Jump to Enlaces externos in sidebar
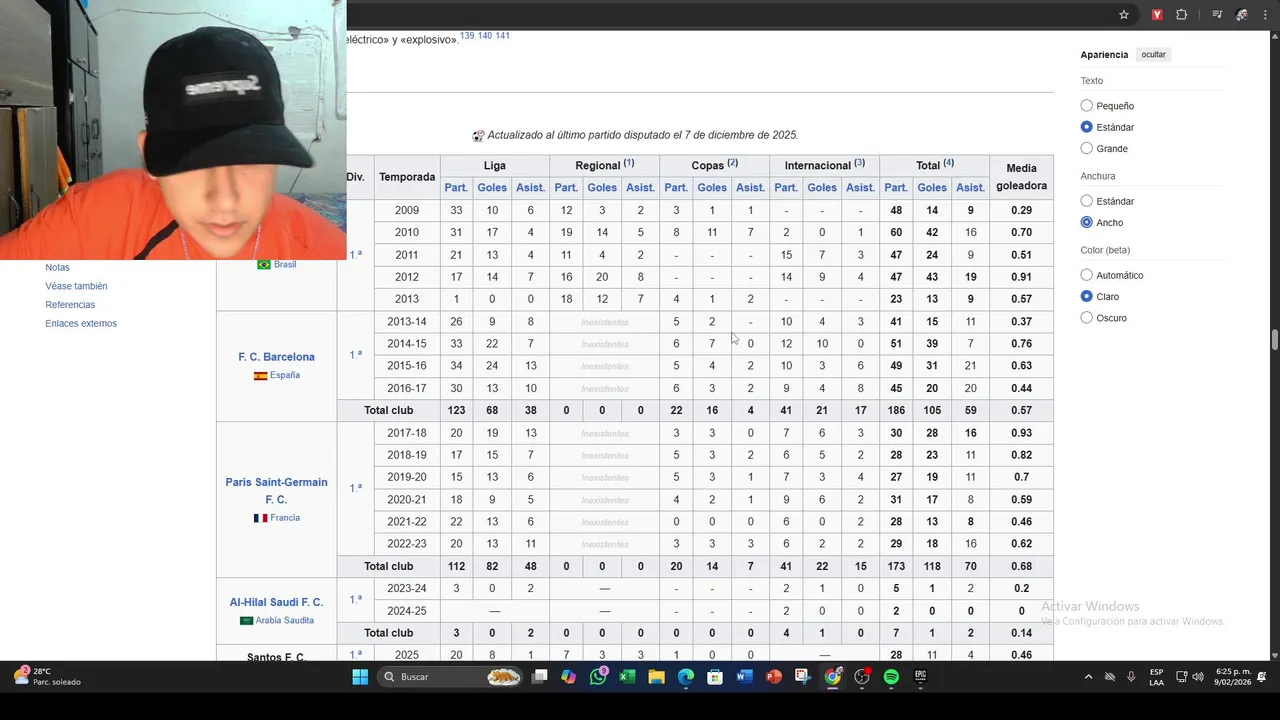The height and width of the screenshot is (720, 1280). 81,324
